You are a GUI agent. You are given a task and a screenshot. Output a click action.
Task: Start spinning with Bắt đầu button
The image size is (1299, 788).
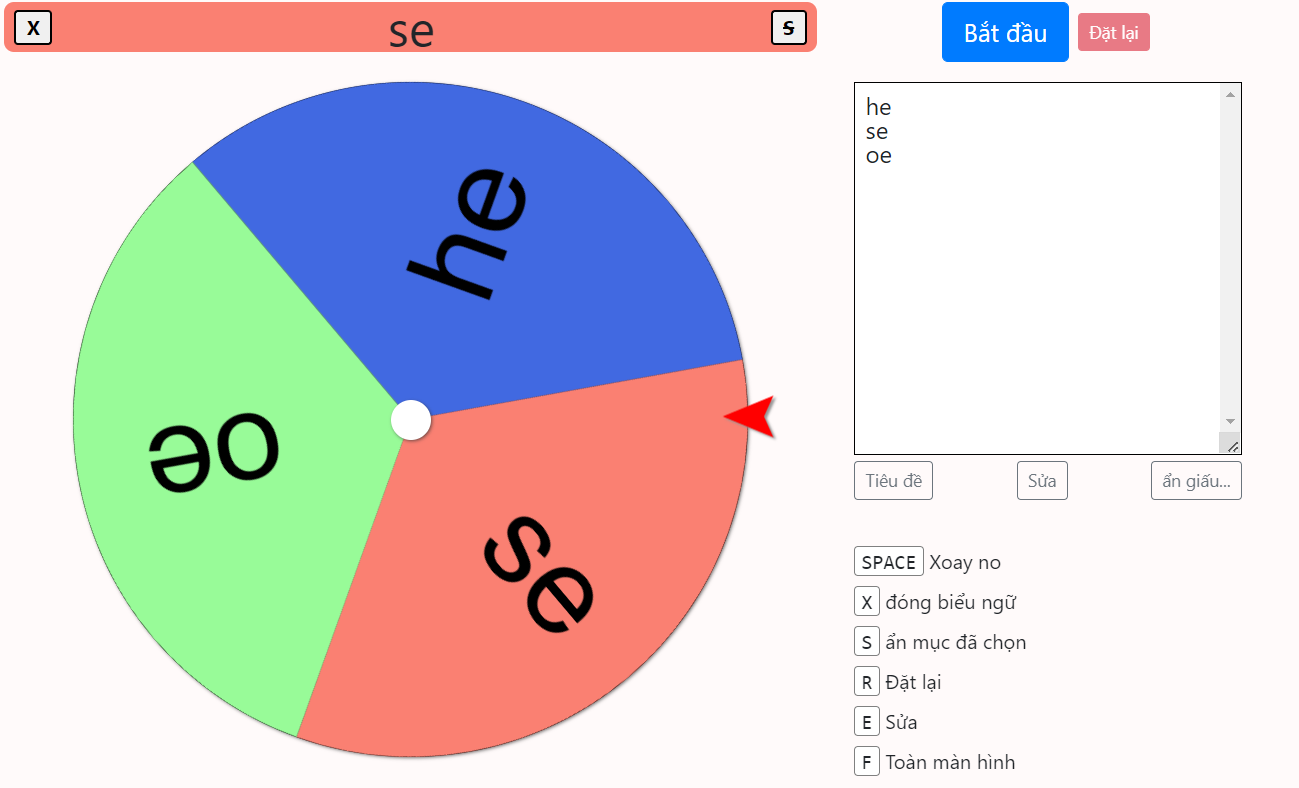tap(1005, 32)
